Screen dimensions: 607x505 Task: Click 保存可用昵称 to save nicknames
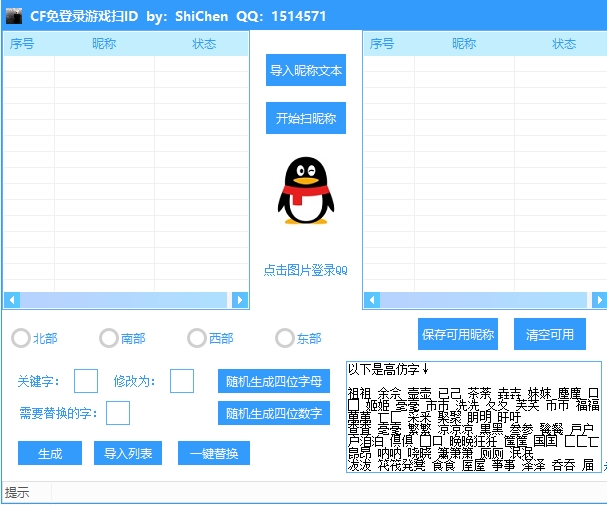(457, 334)
